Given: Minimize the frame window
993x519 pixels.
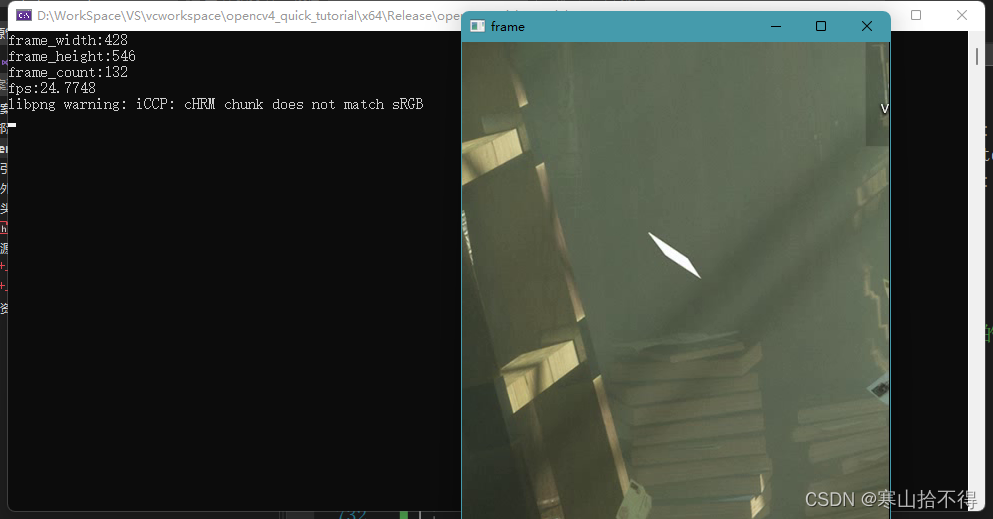Looking at the screenshot, I should (x=776, y=26).
